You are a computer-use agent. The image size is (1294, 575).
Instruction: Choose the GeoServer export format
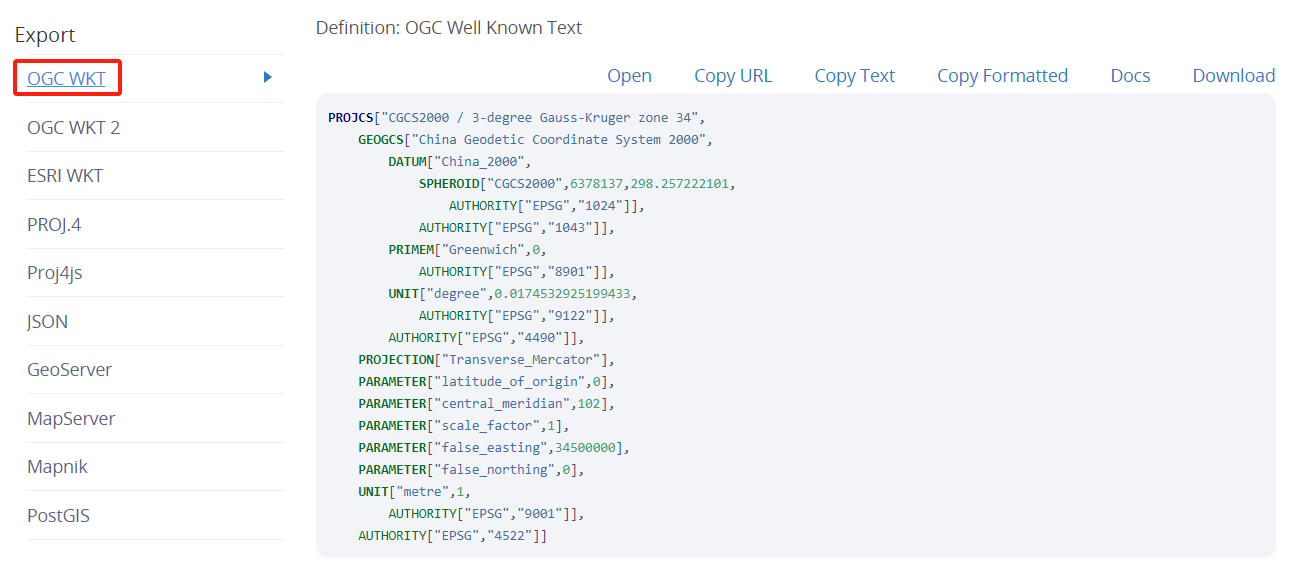click(x=69, y=370)
